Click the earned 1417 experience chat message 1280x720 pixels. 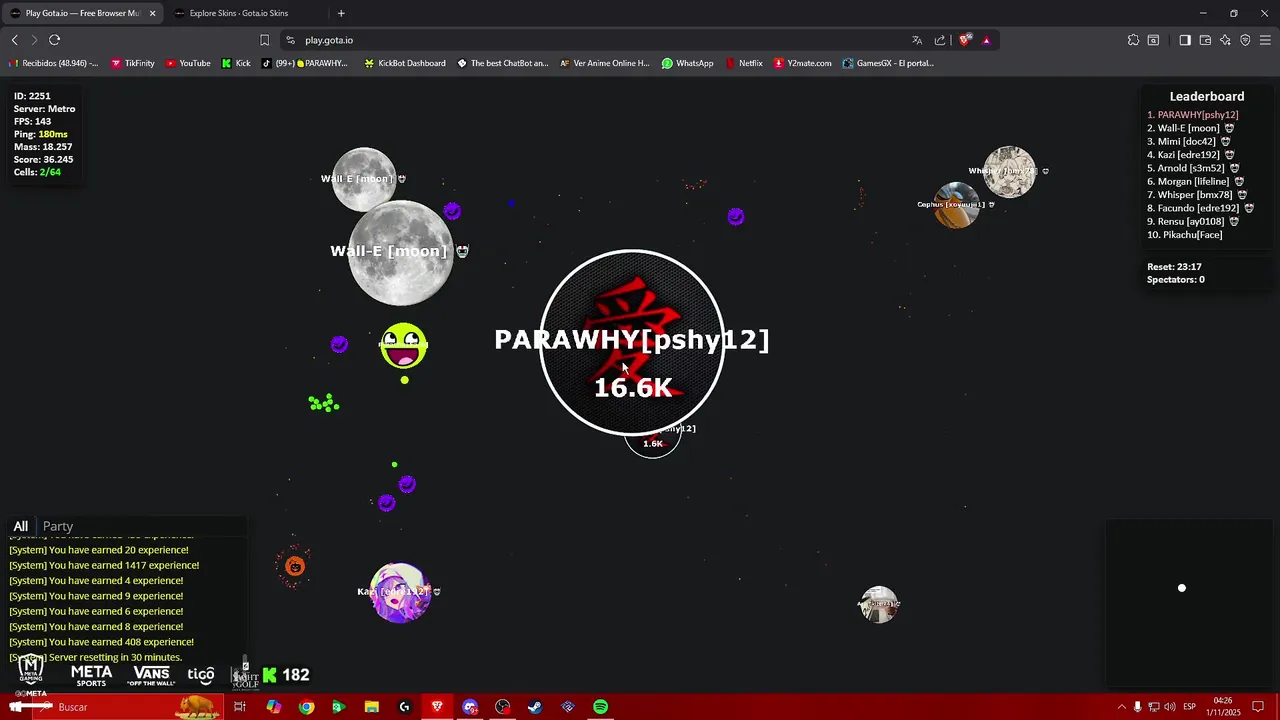point(104,565)
